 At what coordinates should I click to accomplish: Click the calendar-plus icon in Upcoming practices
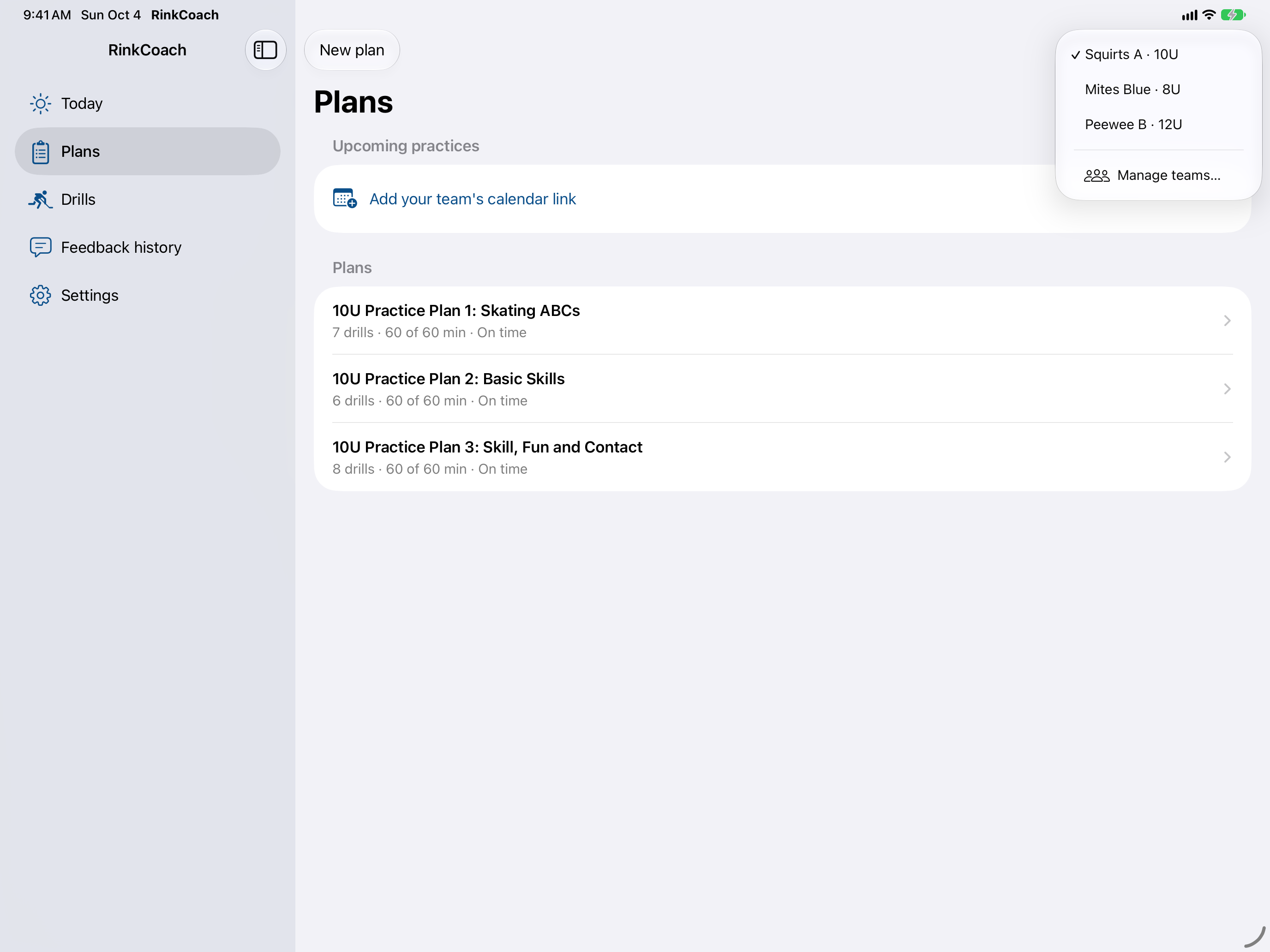pos(344,198)
